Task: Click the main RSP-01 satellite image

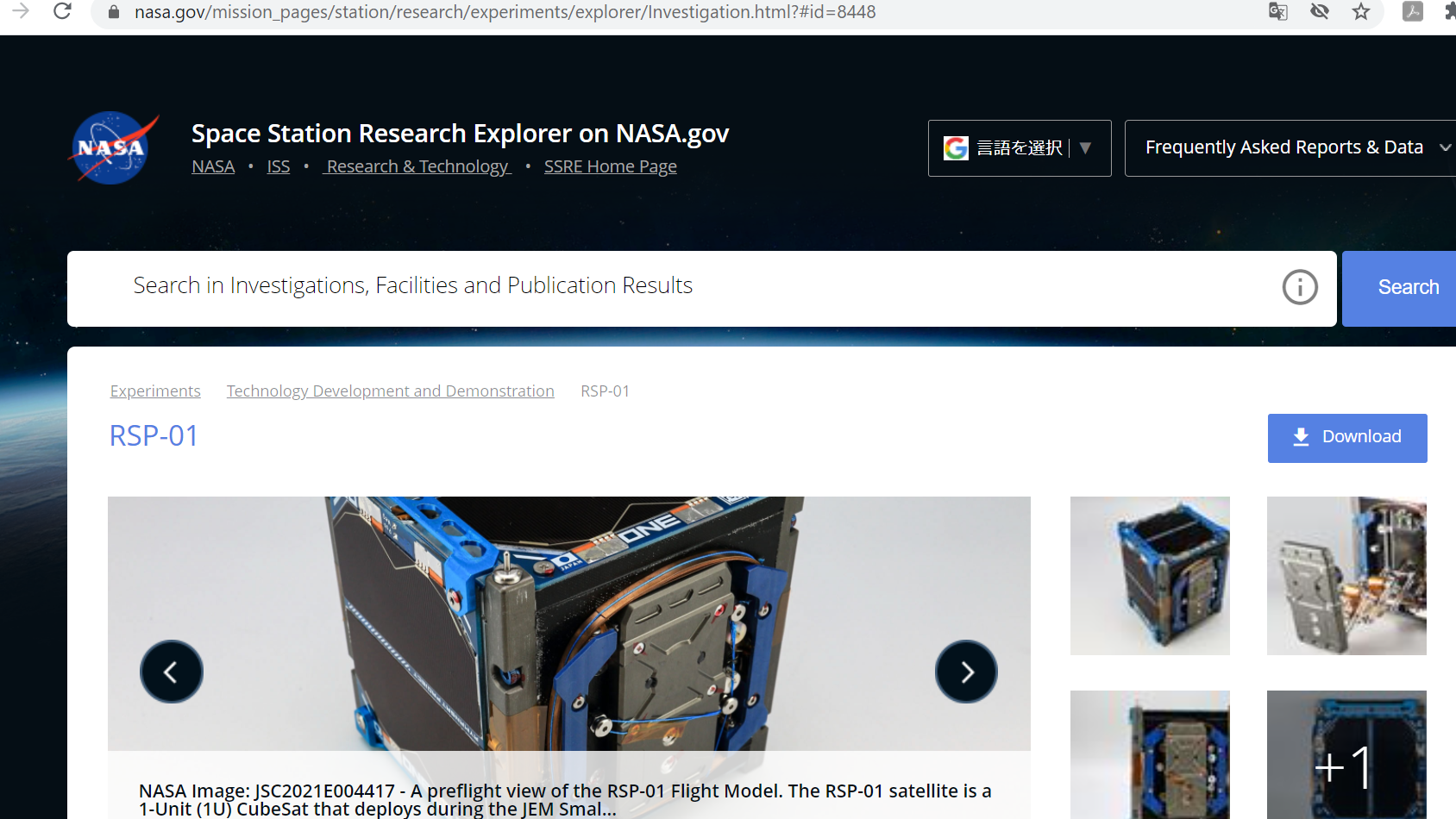Action: point(569,623)
